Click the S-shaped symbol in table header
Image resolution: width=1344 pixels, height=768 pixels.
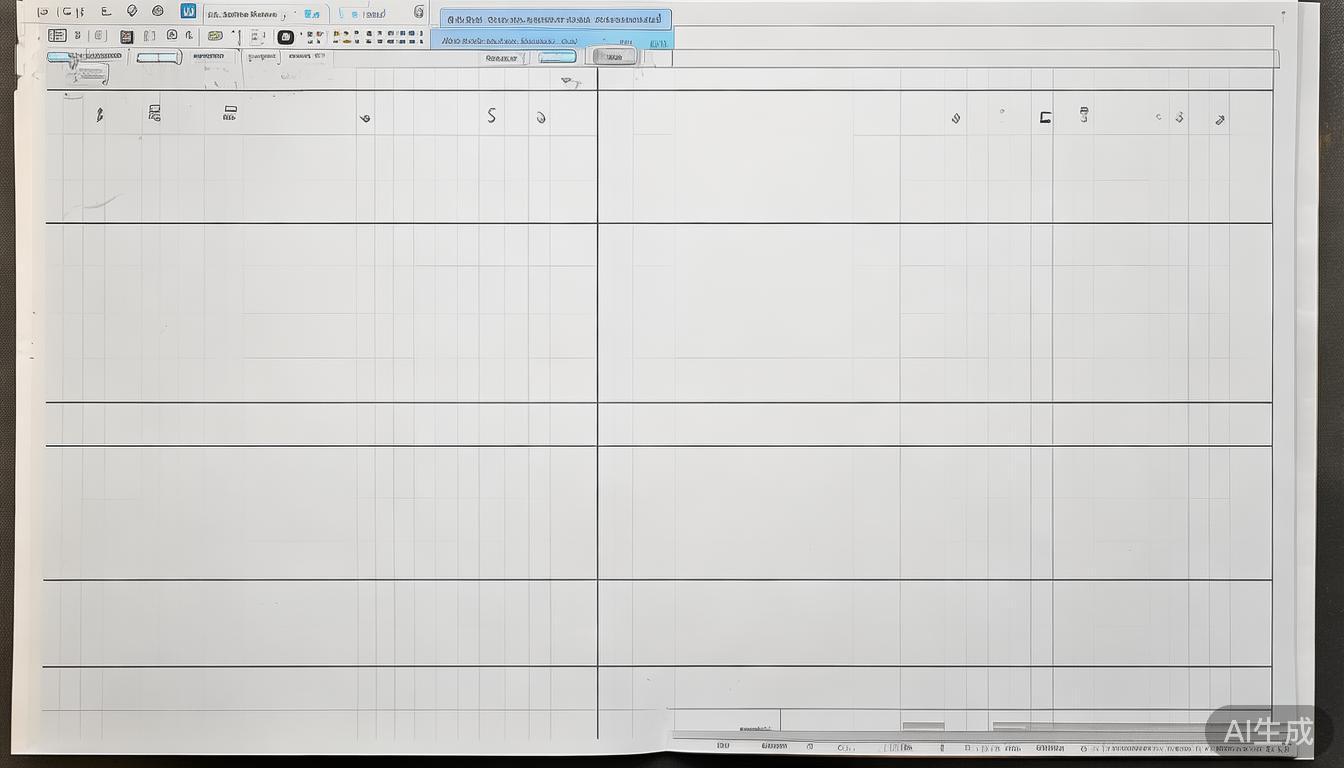[x=491, y=116]
